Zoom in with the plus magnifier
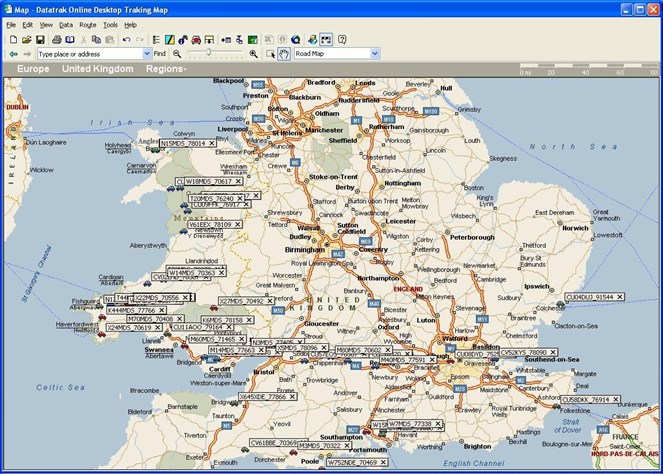Screen dimensions: 663x474 point(253,54)
